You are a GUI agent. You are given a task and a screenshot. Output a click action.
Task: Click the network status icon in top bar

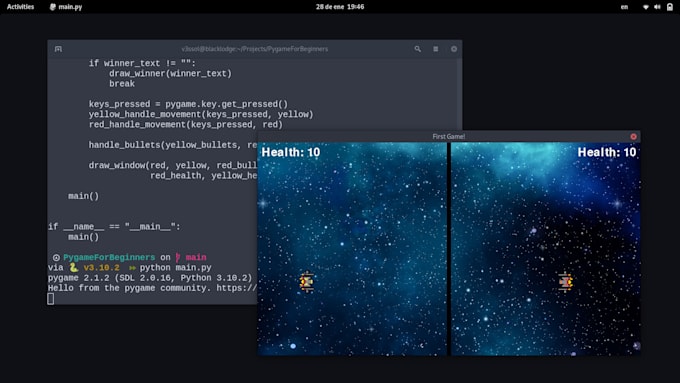[x=646, y=7]
